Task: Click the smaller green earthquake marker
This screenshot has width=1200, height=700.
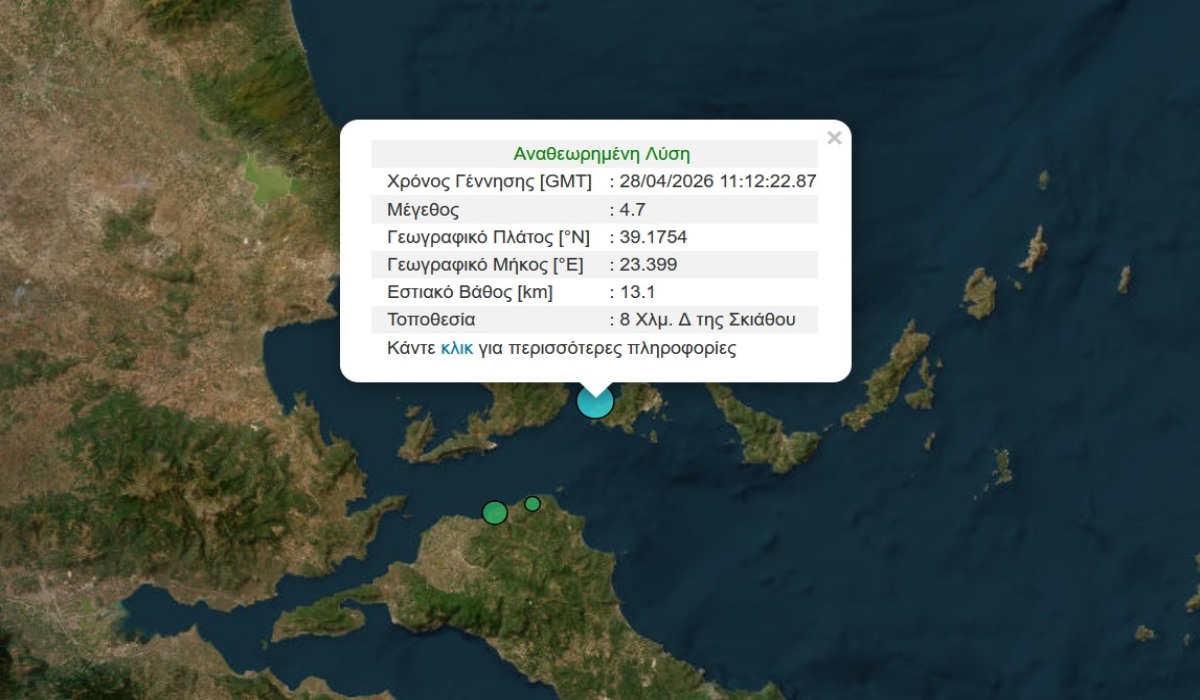Action: 533,503
